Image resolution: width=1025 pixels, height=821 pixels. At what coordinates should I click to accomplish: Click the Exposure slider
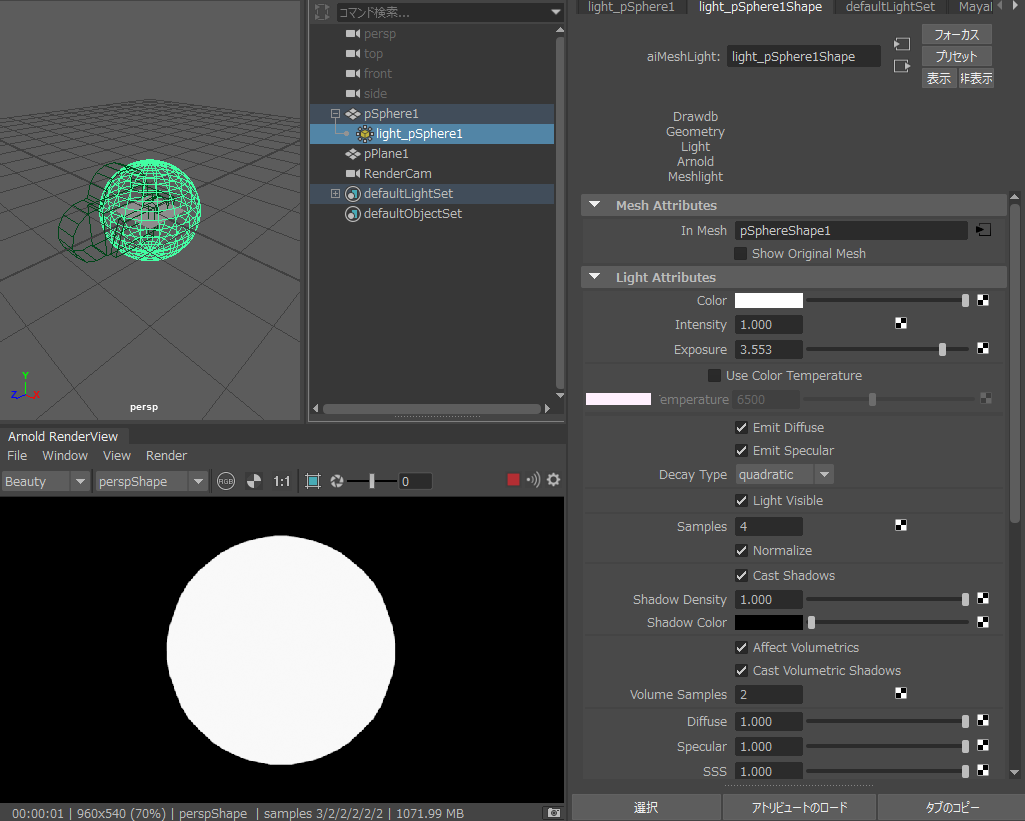click(887, 350)
